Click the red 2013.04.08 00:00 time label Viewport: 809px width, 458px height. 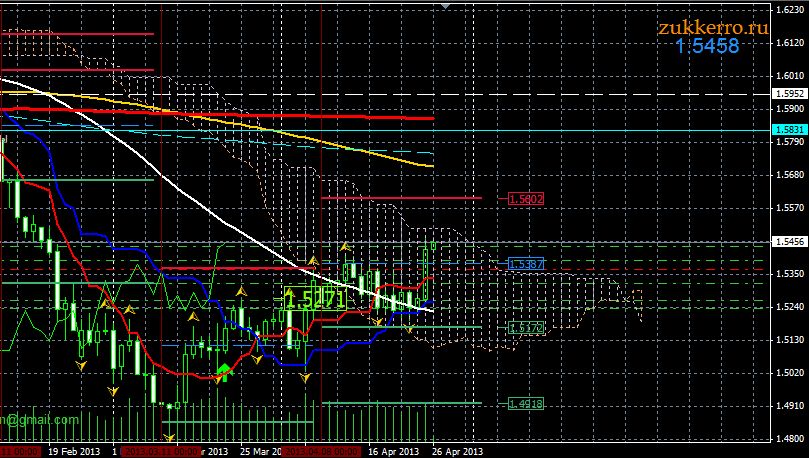pos(318,451)
